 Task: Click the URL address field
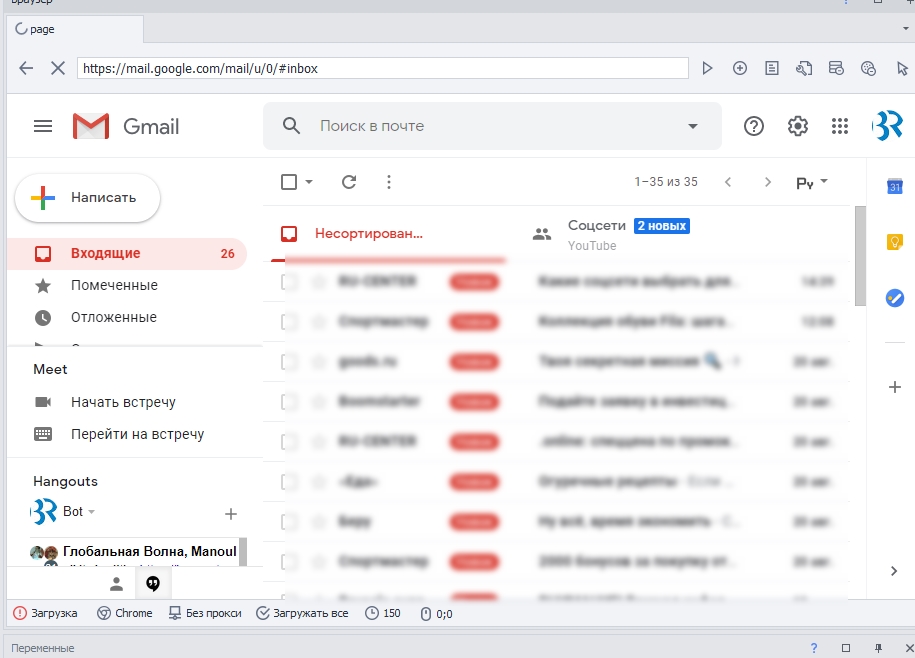tap(383, 68)
